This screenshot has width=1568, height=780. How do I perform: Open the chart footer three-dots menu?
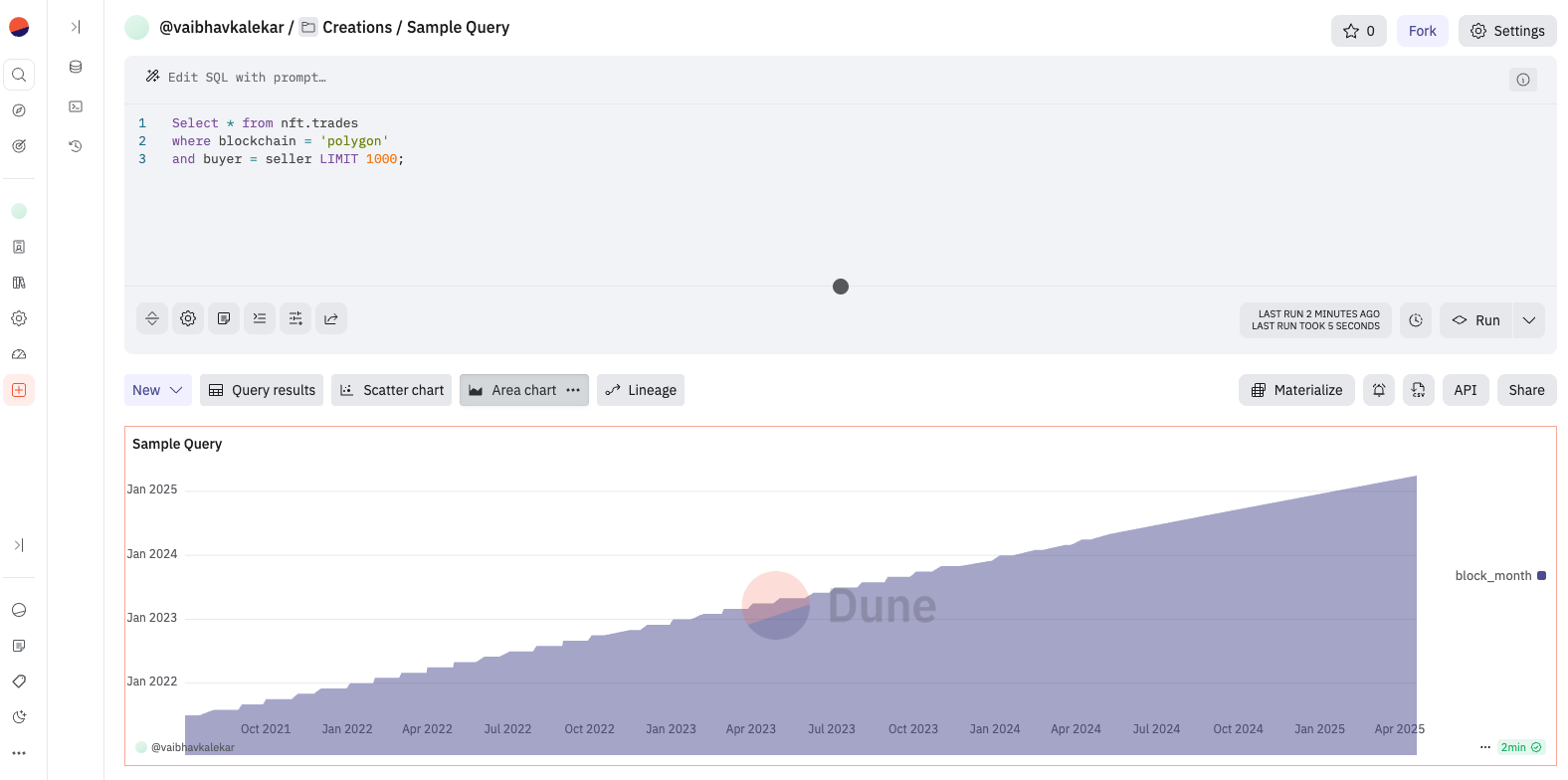1485,747
